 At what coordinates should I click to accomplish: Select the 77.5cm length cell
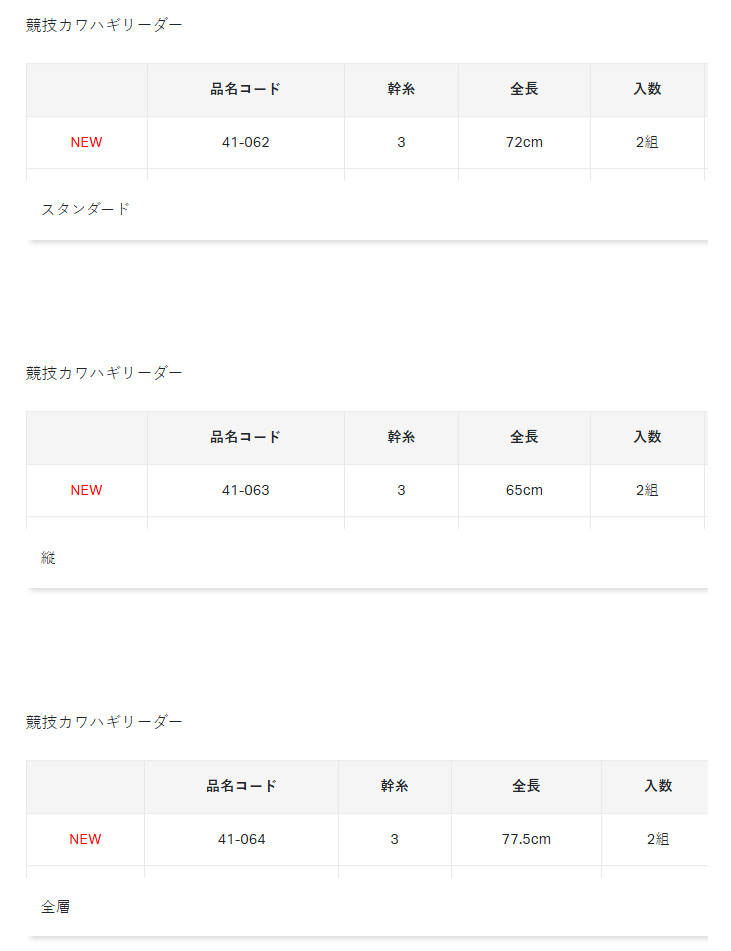click(526, 839)
